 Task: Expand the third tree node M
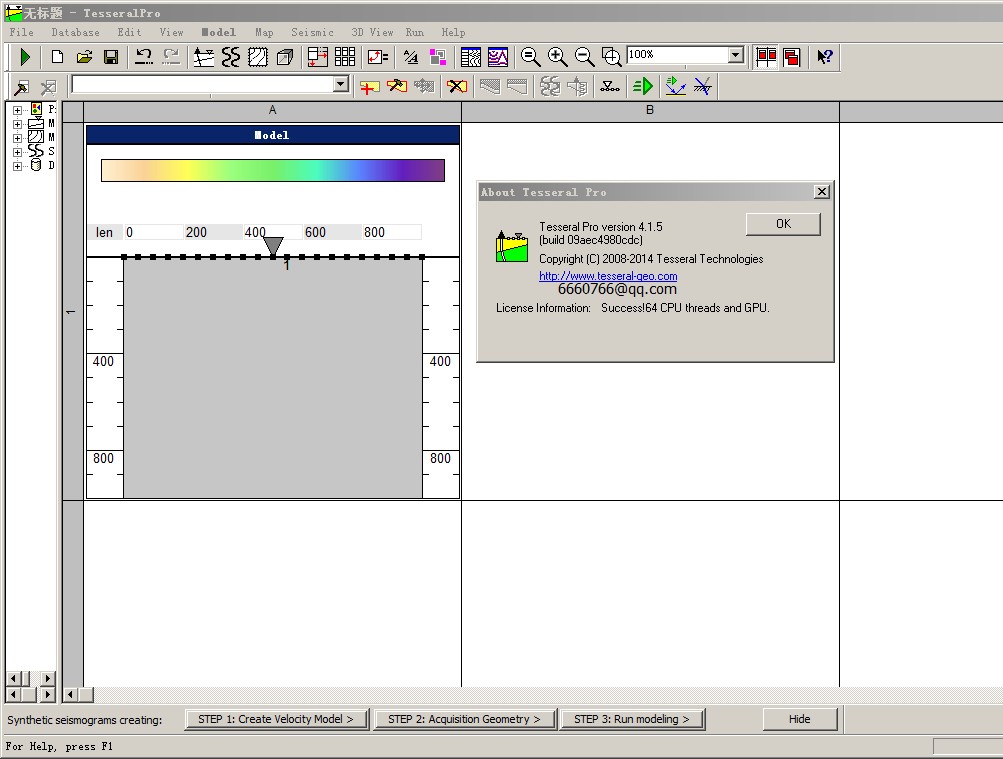(17, 138)
